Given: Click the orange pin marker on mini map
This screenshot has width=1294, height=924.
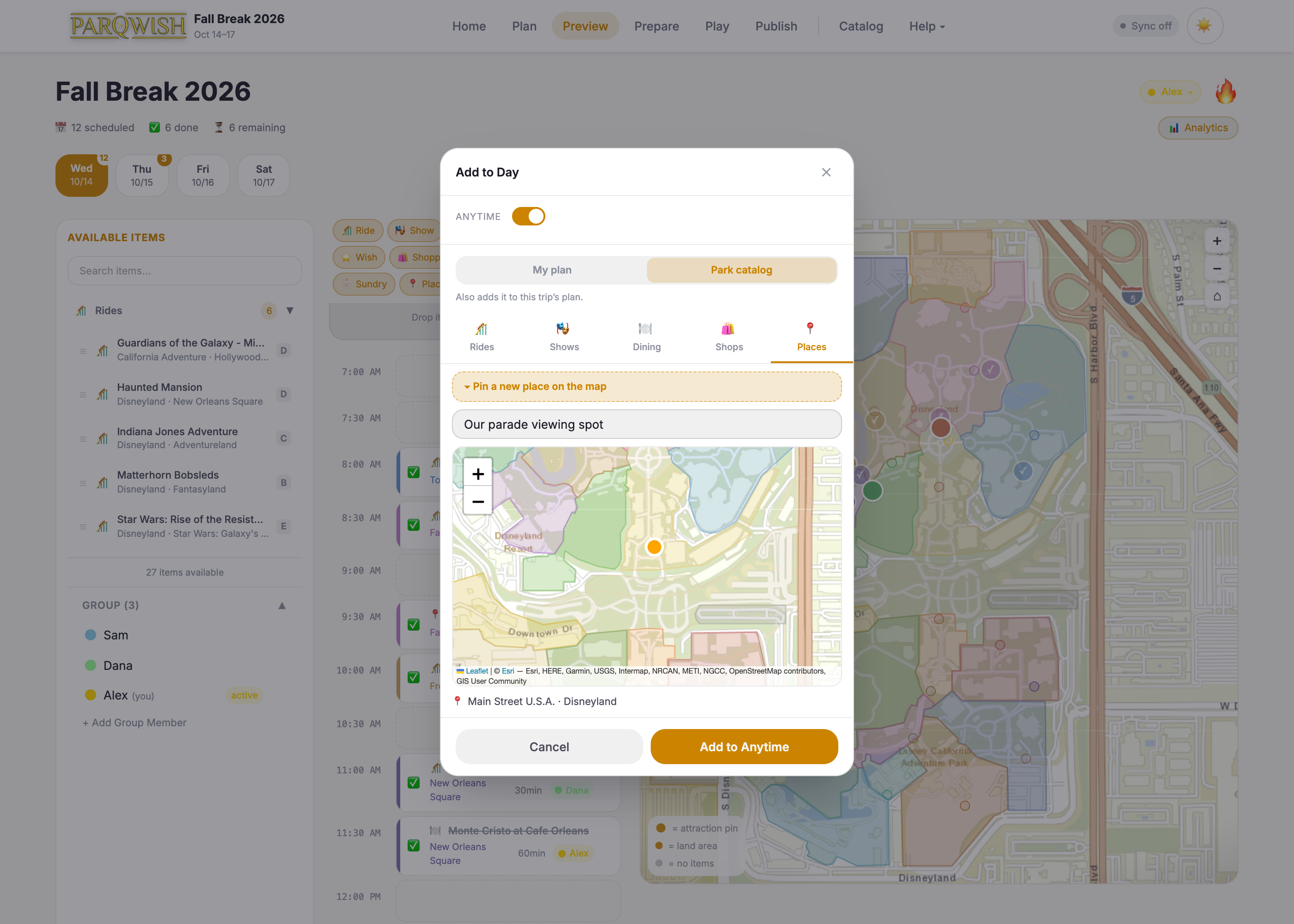Looking at the screenshot, I should [x=654, y=547].
